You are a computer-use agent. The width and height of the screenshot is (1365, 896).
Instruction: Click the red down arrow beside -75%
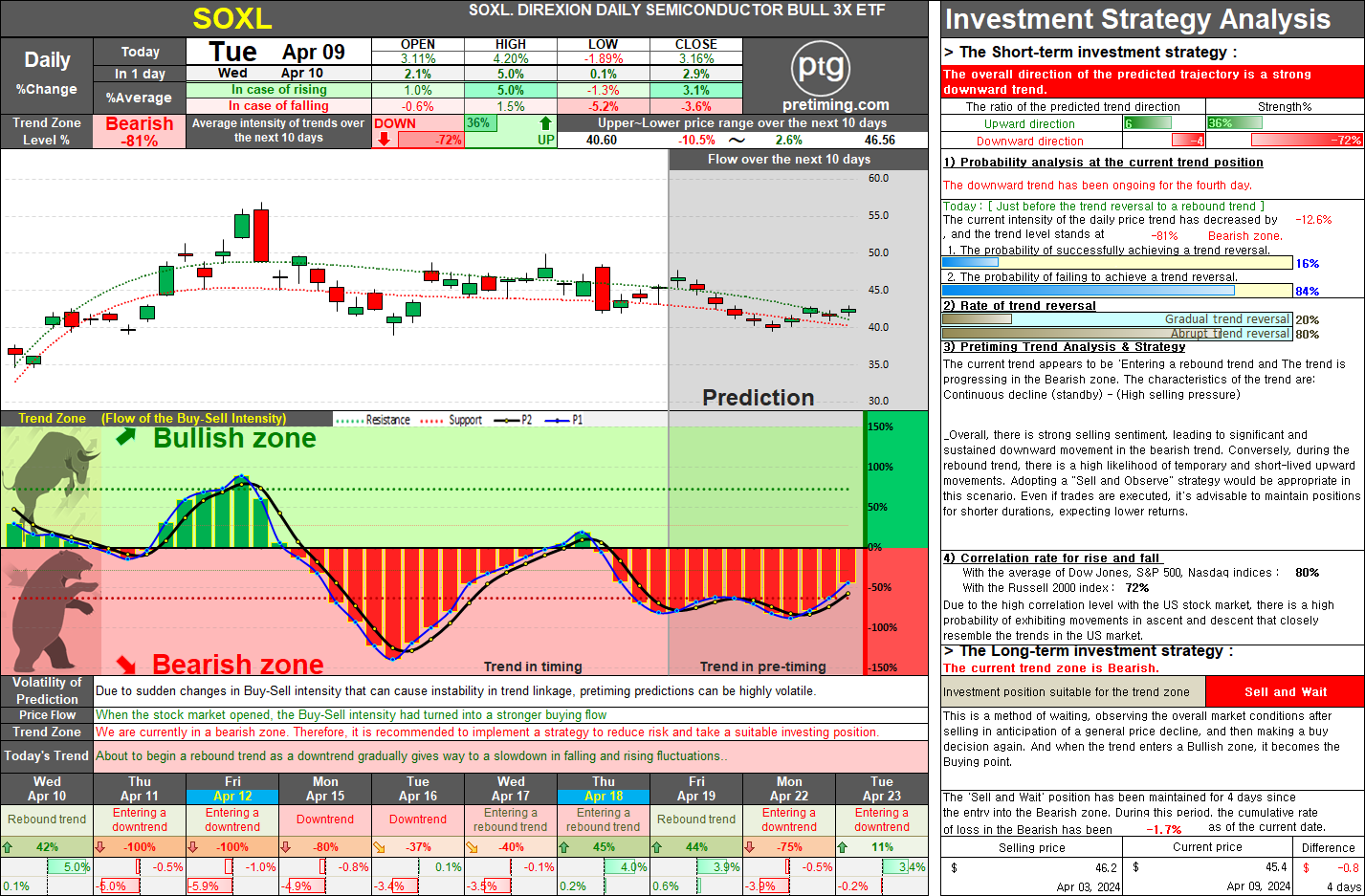click(749, 846)
